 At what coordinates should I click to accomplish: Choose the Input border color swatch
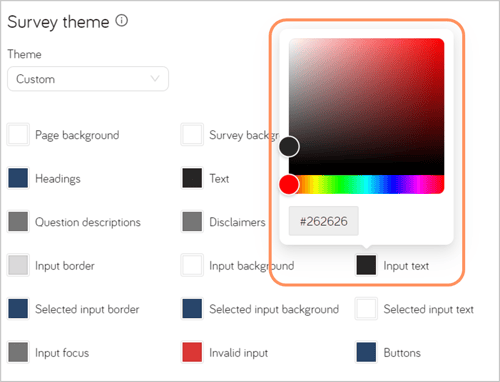18,265
